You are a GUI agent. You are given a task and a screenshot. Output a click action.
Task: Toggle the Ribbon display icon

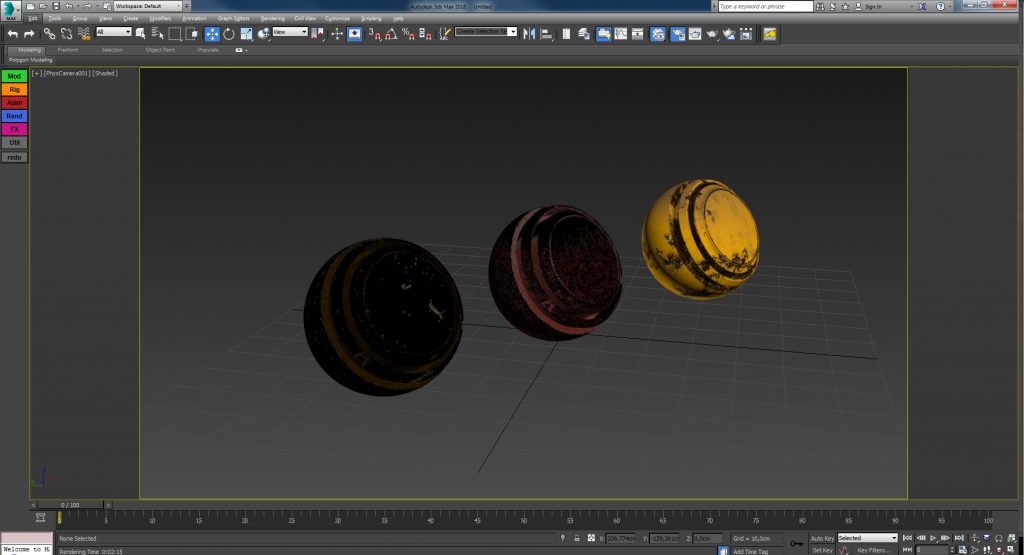click(603, 34)
